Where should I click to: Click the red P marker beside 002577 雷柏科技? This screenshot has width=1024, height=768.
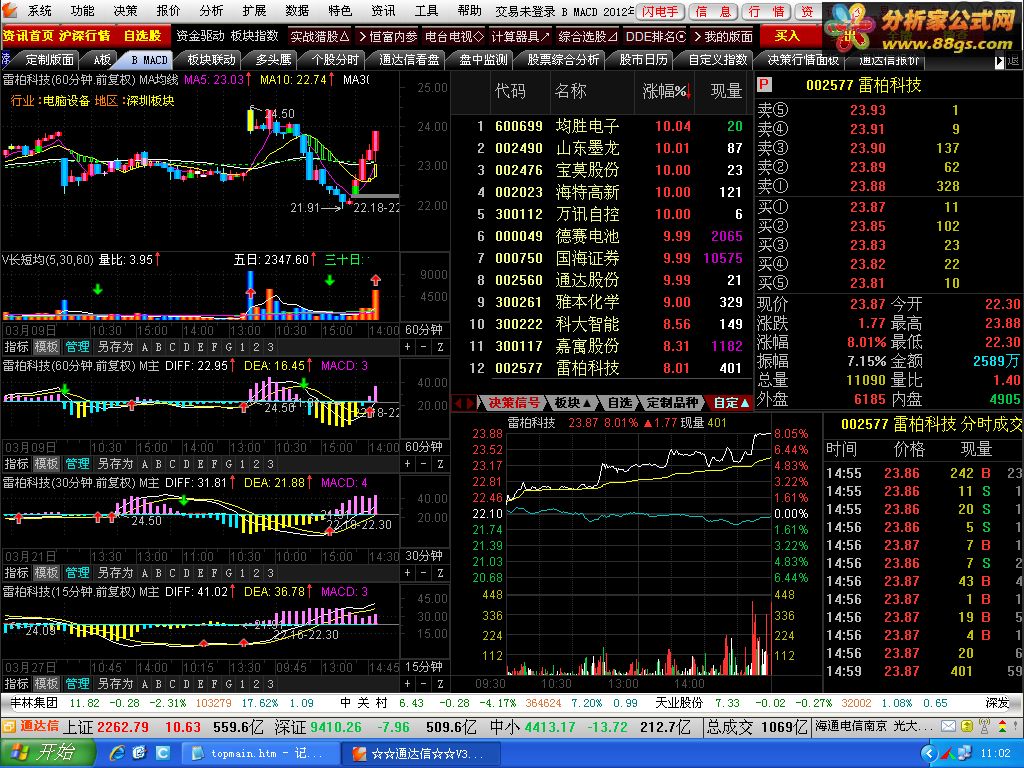point(764,85)
